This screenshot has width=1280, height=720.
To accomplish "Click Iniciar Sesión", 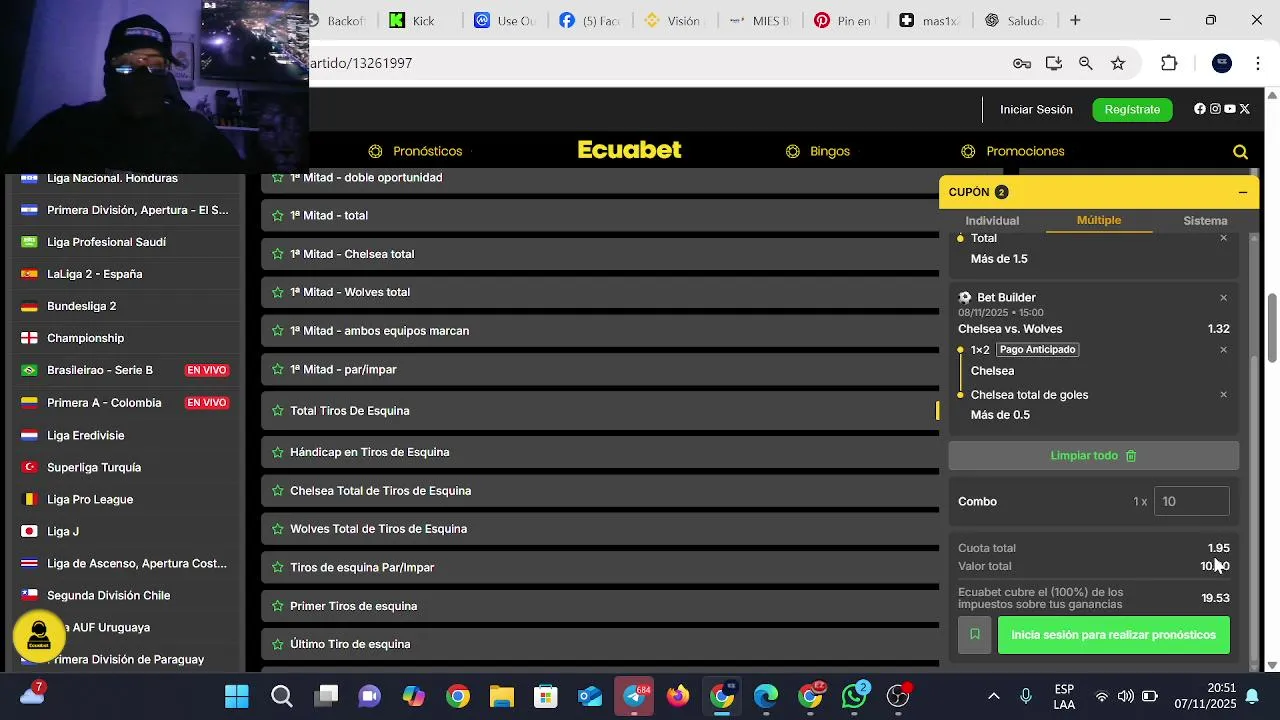I will click(x=1036, y=110).
